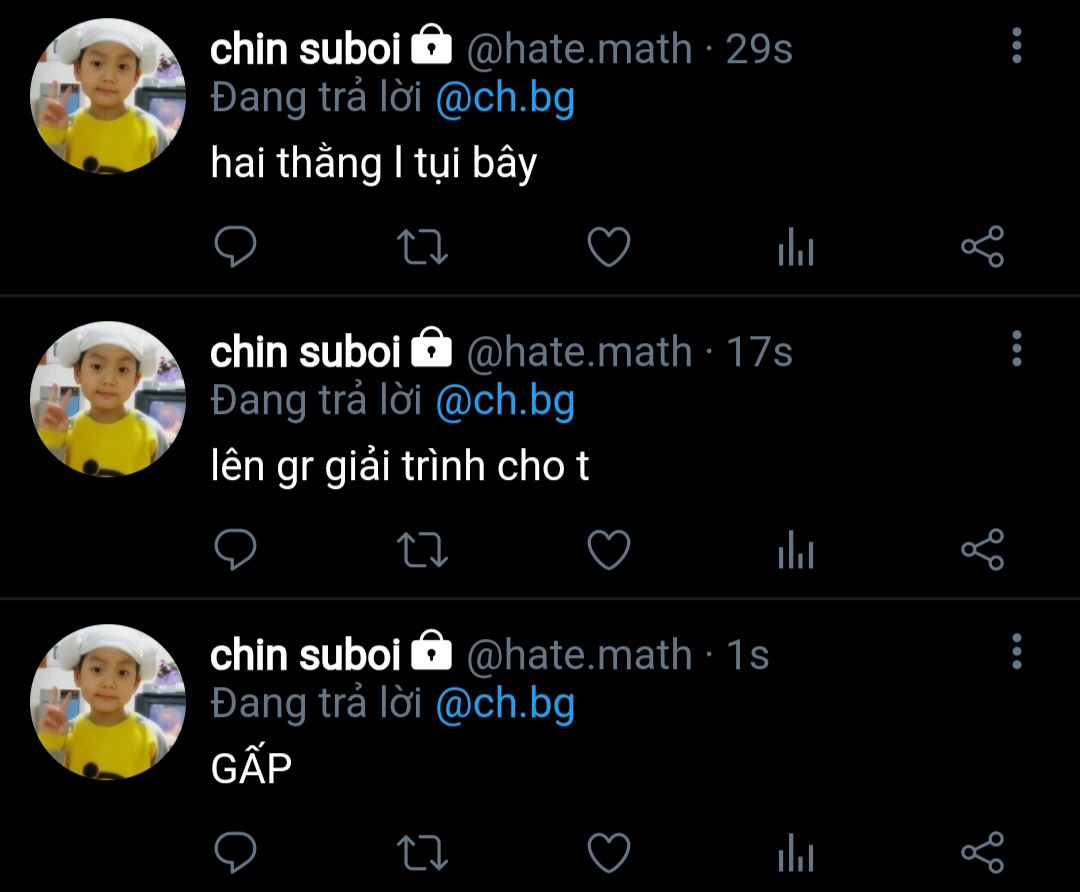Reply to the "hai thằng l tụi bây" tweet

click(x=235, y=247)
